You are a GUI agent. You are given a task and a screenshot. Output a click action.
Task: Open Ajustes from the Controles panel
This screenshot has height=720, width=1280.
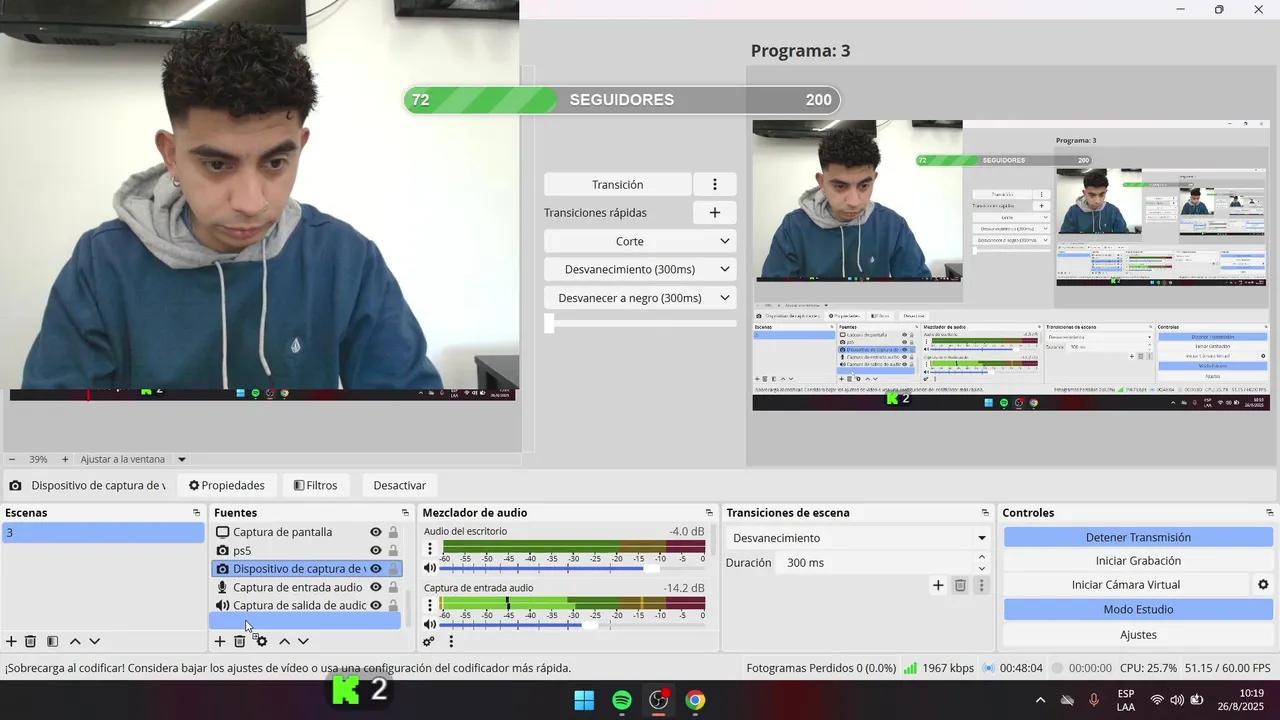[1138, 634]
